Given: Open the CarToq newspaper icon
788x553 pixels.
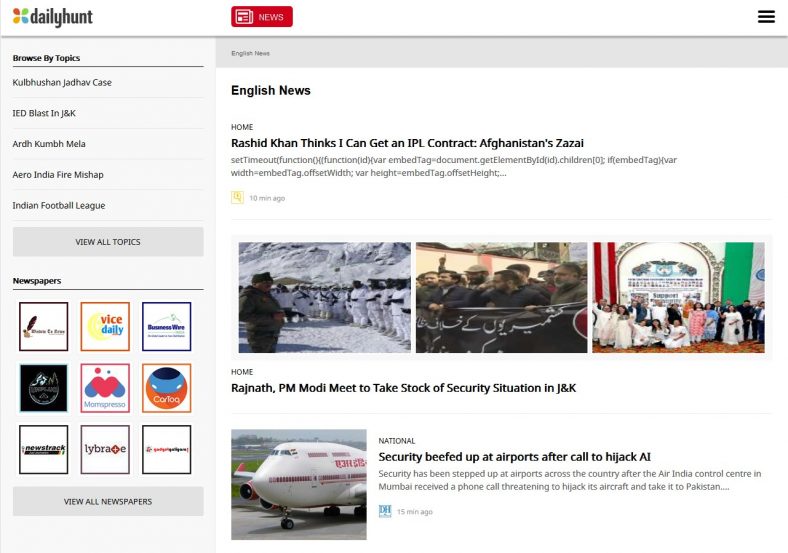Looking at the screenshot, I should (166, 388).
